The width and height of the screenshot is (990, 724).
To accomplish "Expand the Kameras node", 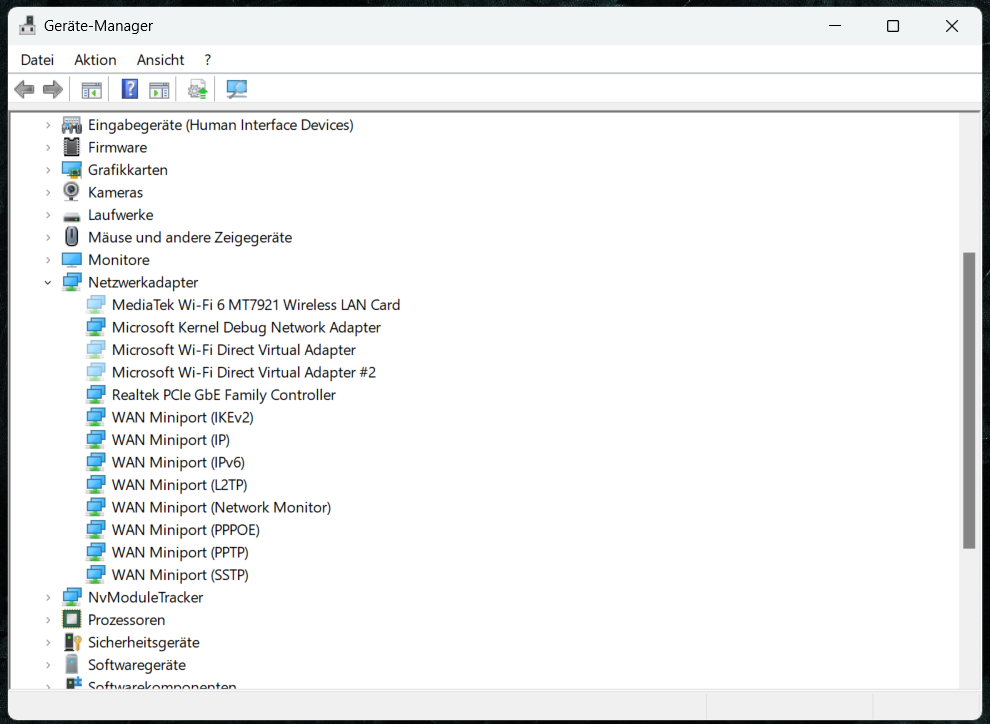I will pos(48,193).
